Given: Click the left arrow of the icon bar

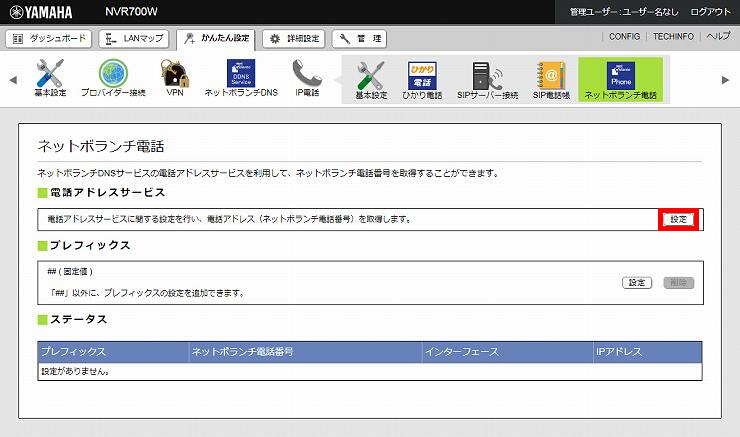Looking at the screenshot, I should 13,80.
